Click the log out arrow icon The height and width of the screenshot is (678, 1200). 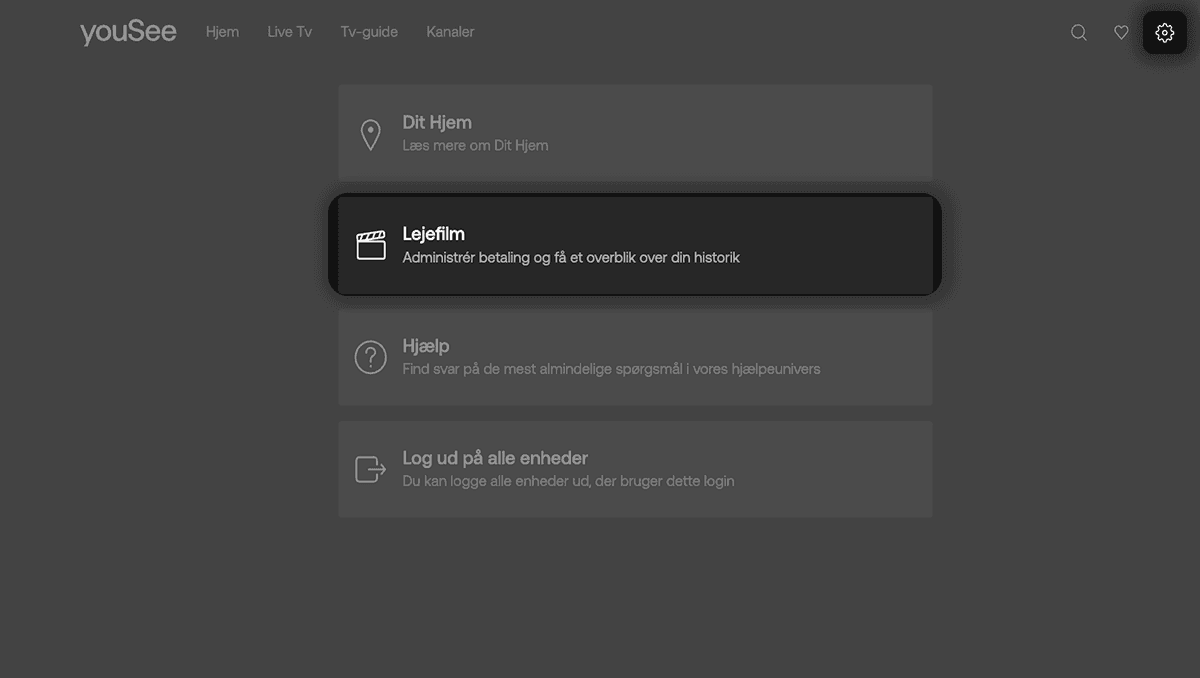(x=370, y=469)
